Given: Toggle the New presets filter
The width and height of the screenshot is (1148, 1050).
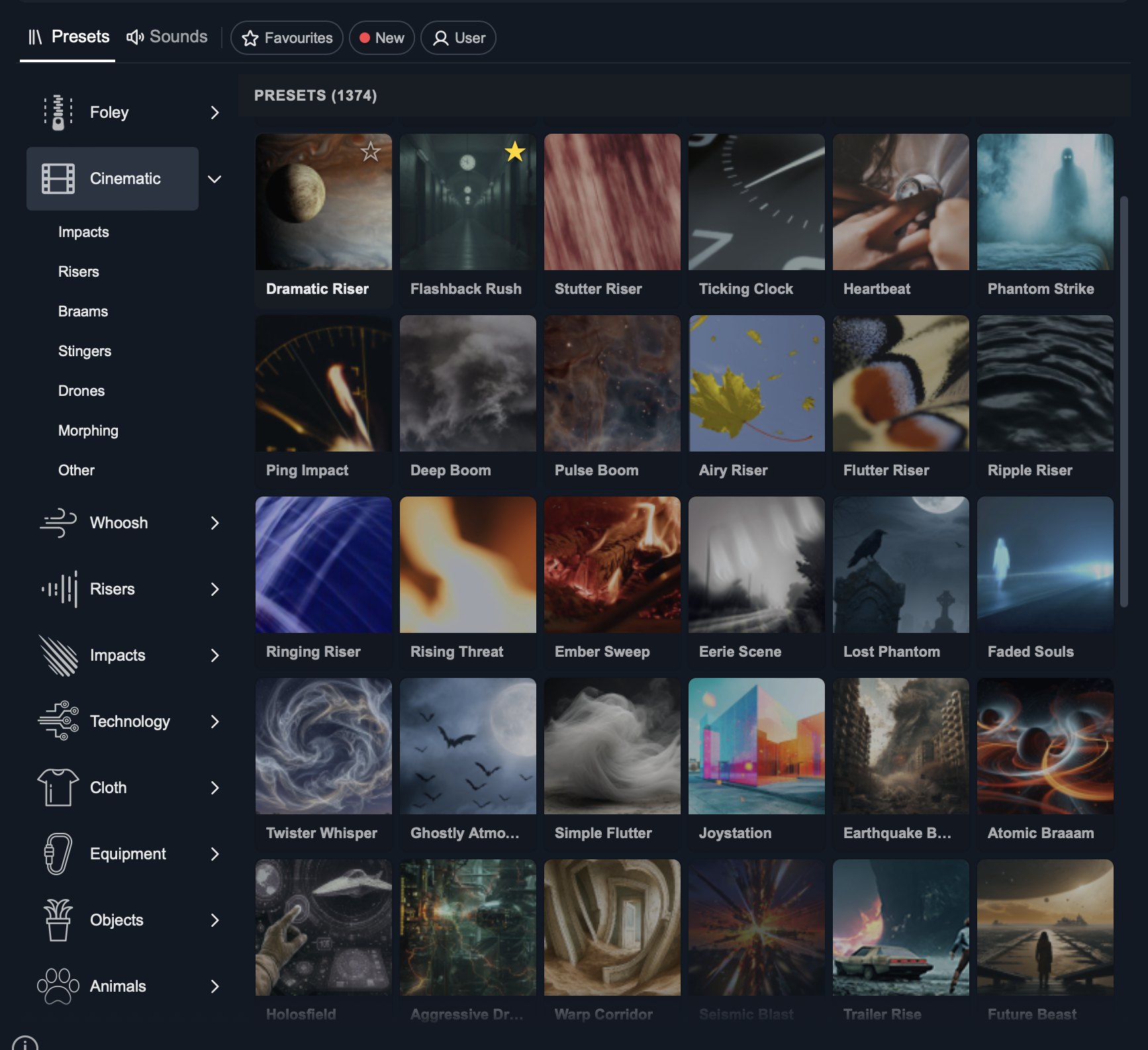Looking at the screenshot, I should tap(381, 38).
